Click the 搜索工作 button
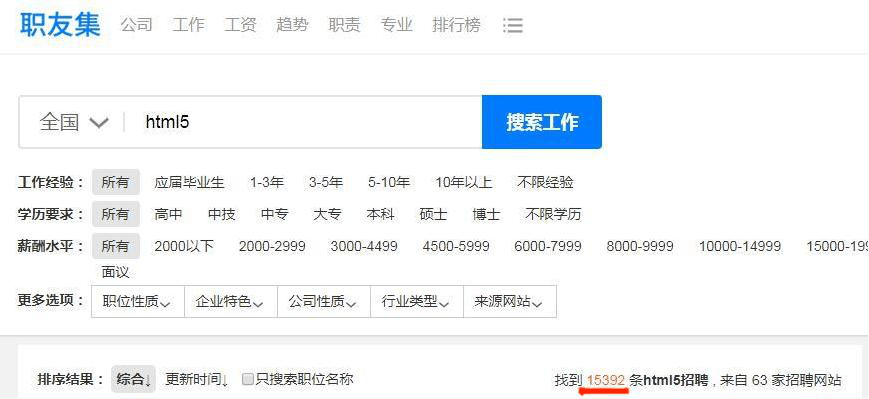869x399 pixels. [x=542, y=122]
